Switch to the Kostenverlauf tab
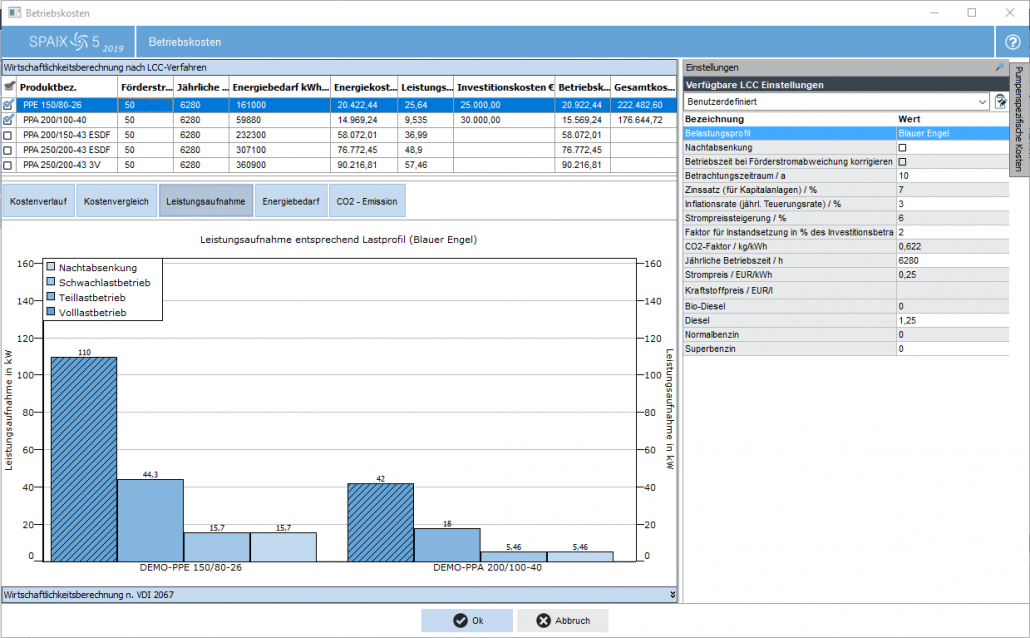 [x=38, y=201]
